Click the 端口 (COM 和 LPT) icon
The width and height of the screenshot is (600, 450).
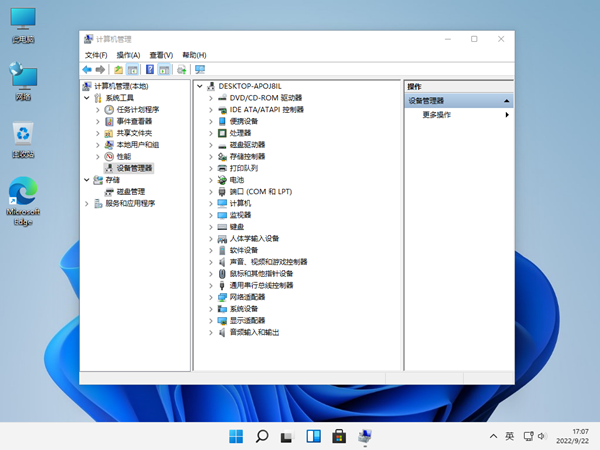coord(222,192)
